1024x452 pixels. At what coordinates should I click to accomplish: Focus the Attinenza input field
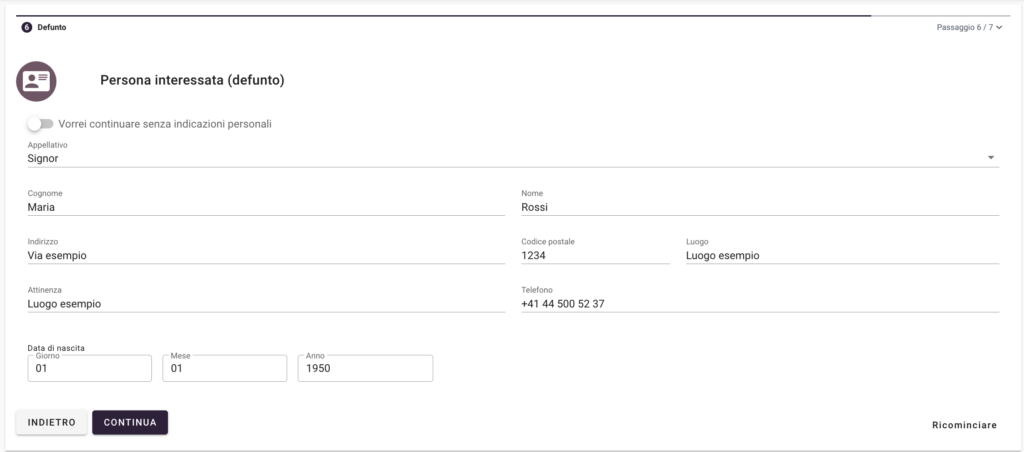[265, 304]
